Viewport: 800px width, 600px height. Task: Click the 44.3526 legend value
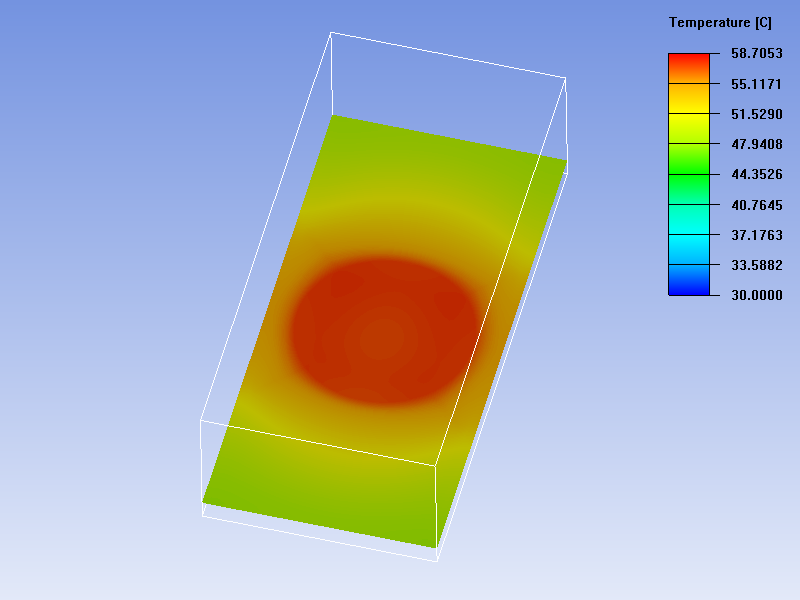(x=757, y=174)
